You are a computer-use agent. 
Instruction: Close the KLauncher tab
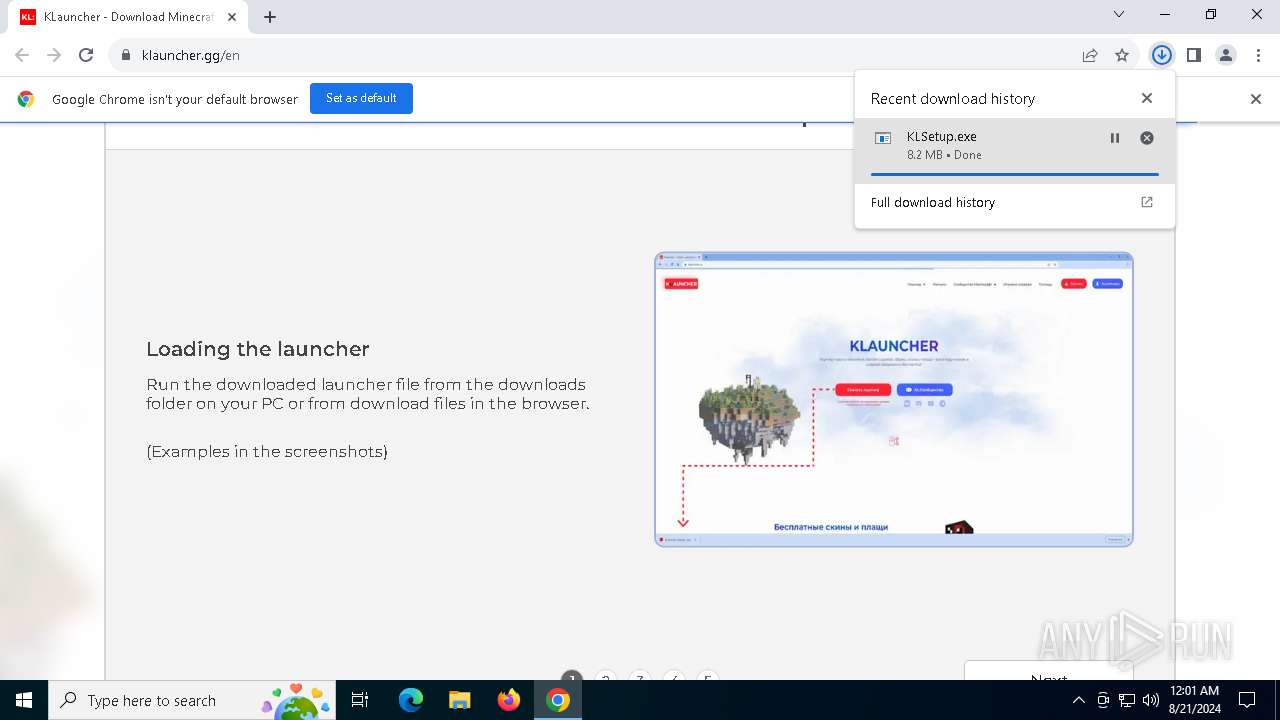[x=232, y=17]
